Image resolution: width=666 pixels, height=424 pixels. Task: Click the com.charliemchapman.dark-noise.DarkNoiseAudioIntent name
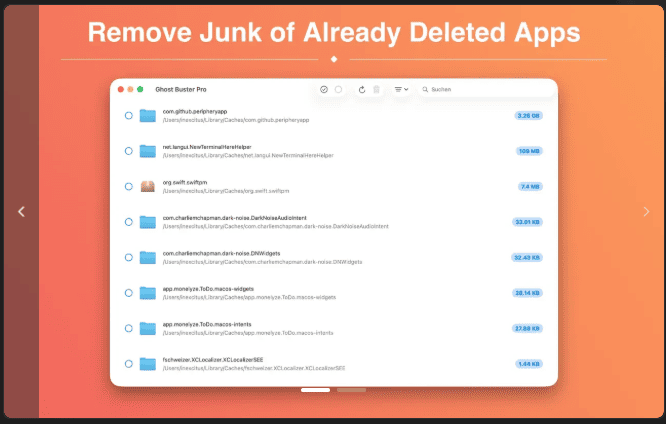click(234, 218)
